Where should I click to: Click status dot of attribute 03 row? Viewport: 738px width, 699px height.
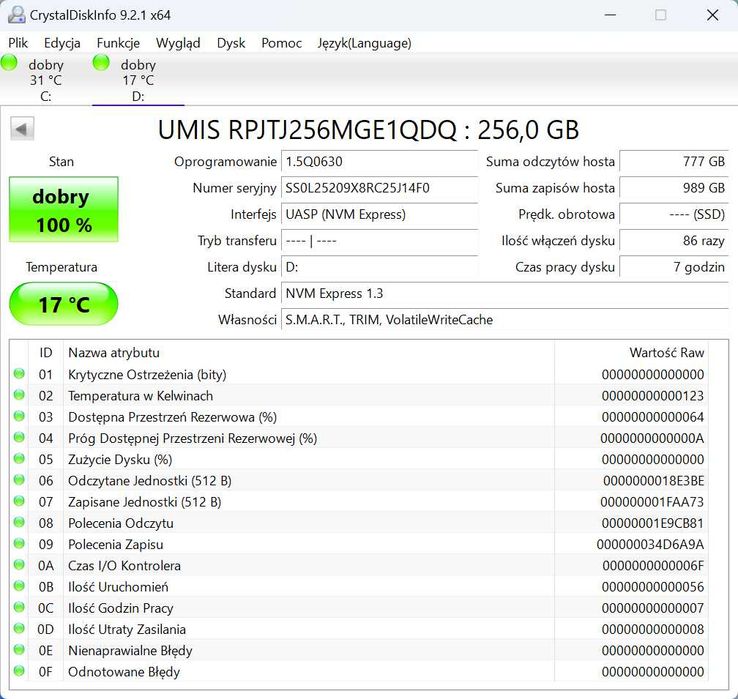[x=19, y=416]
